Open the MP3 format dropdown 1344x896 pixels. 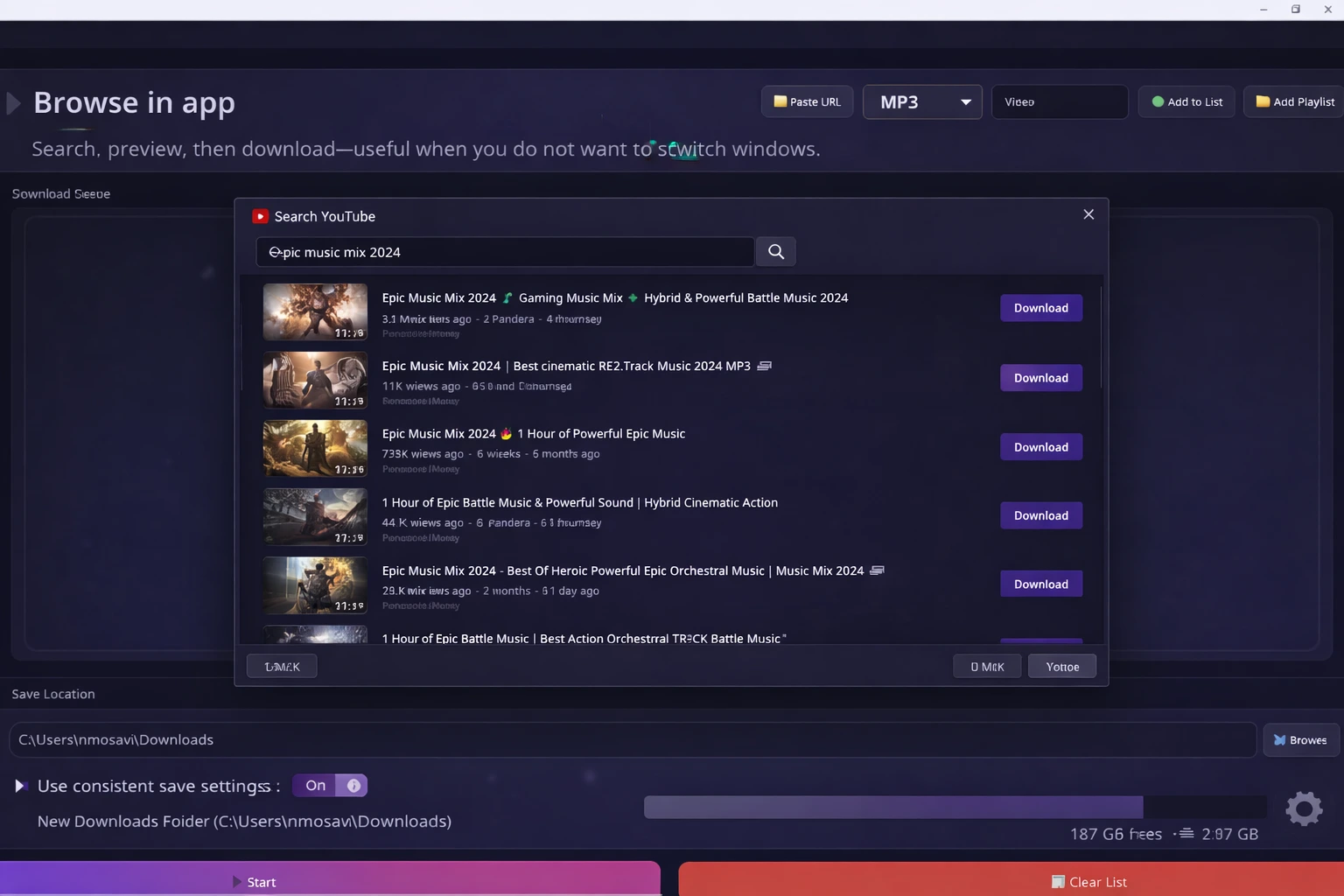pos(922,101)
